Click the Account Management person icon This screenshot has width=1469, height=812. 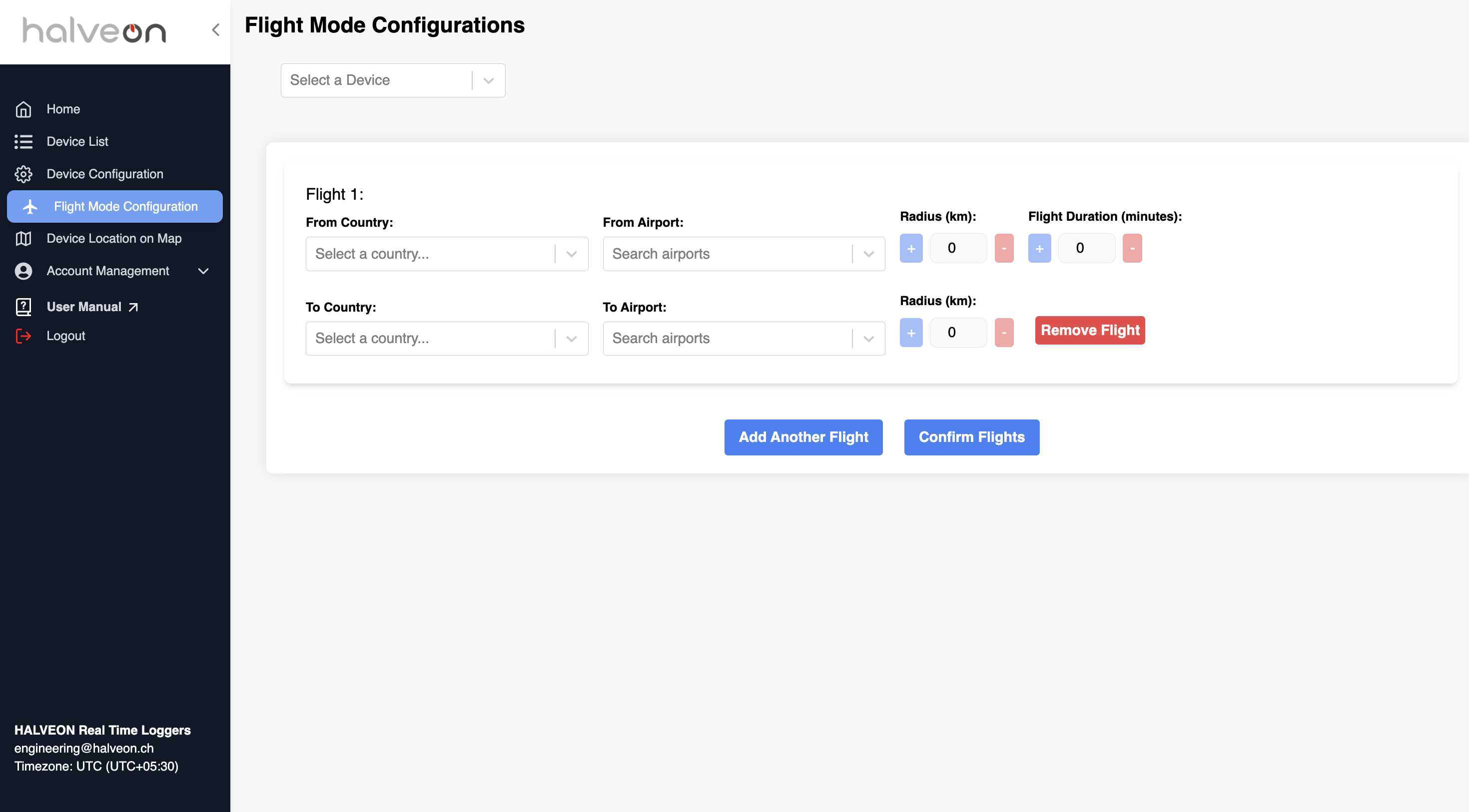pos(23,271)
